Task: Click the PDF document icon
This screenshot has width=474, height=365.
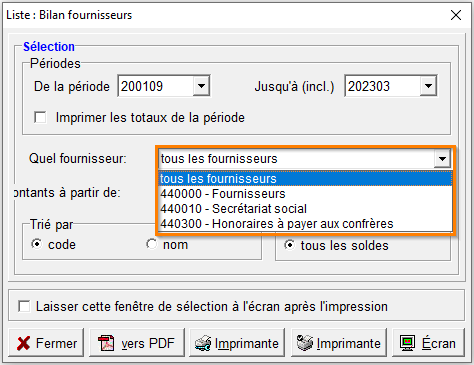Action: [x=106, y=343]
